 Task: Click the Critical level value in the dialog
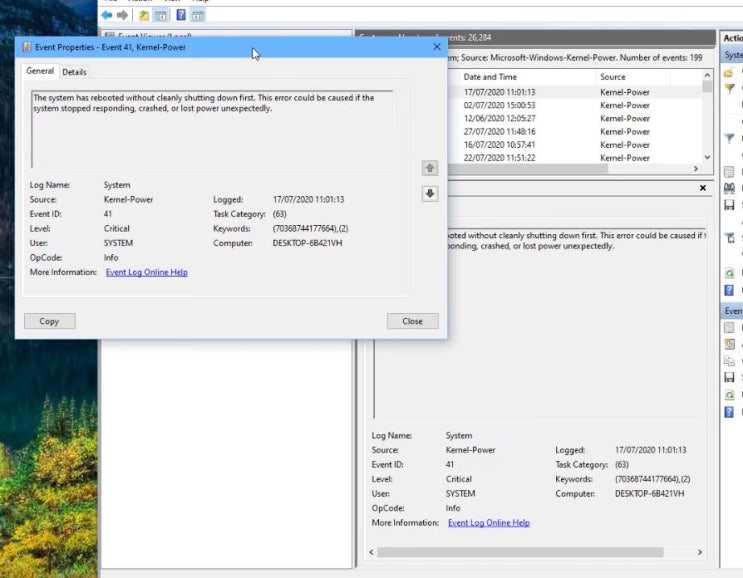117,228
